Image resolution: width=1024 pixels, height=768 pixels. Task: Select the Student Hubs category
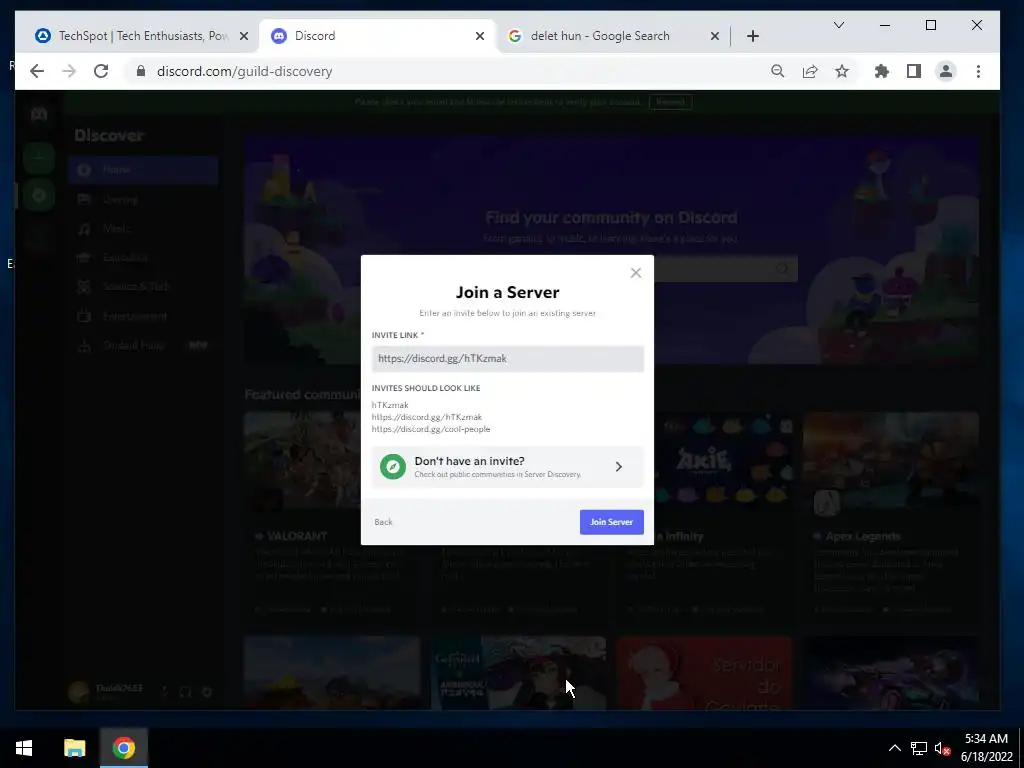(x=143, y=345)
